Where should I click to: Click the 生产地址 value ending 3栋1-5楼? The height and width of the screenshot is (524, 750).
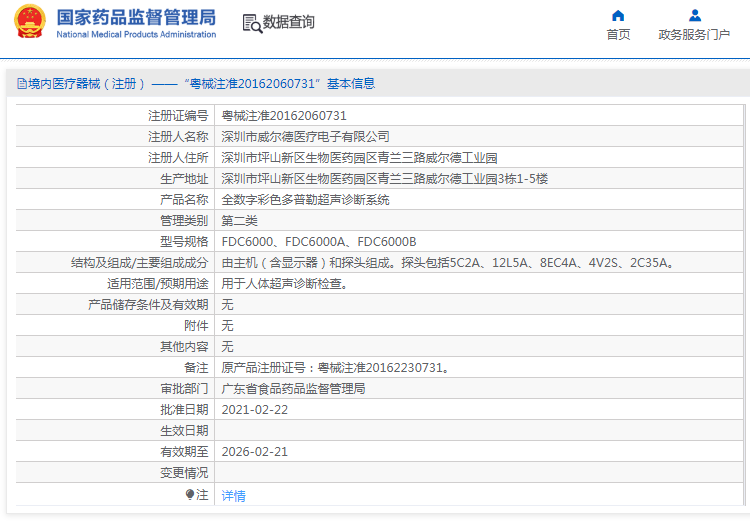(385, 179)
